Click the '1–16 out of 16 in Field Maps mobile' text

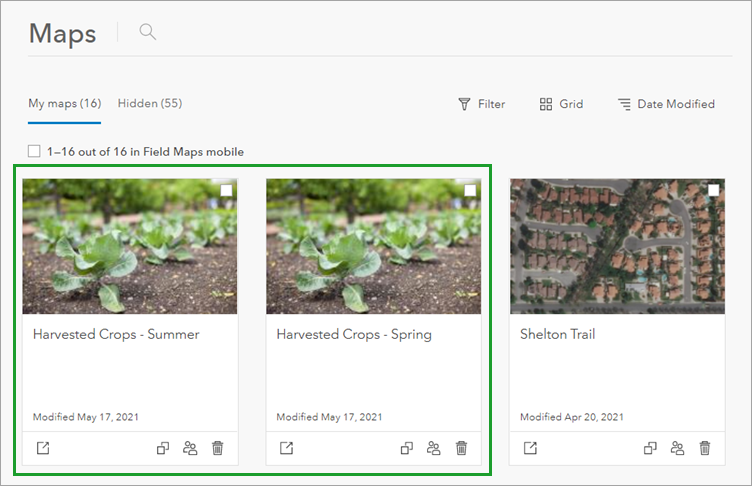click(x=145, y=152)
